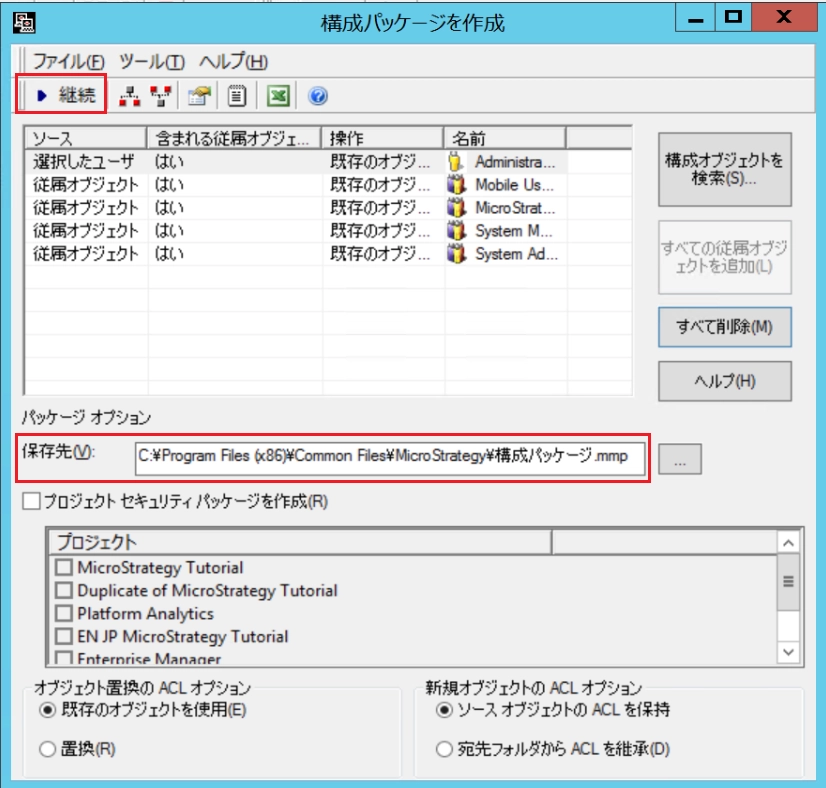This screenshot has width=826, height=788.
Task: Close the 構成パッケージを作成 window
Action: [784, 18]
